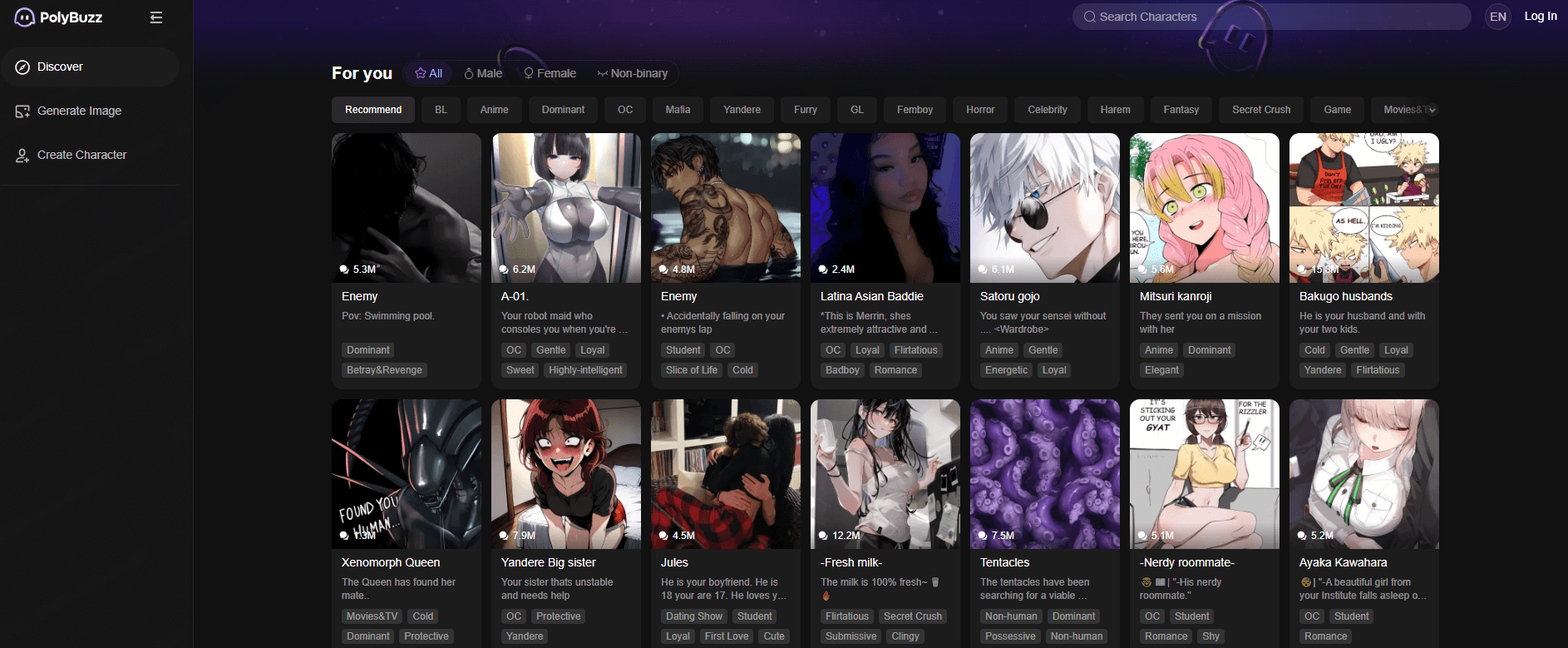Open Create Character icon
1568x648 pixels.
point(22,156)
